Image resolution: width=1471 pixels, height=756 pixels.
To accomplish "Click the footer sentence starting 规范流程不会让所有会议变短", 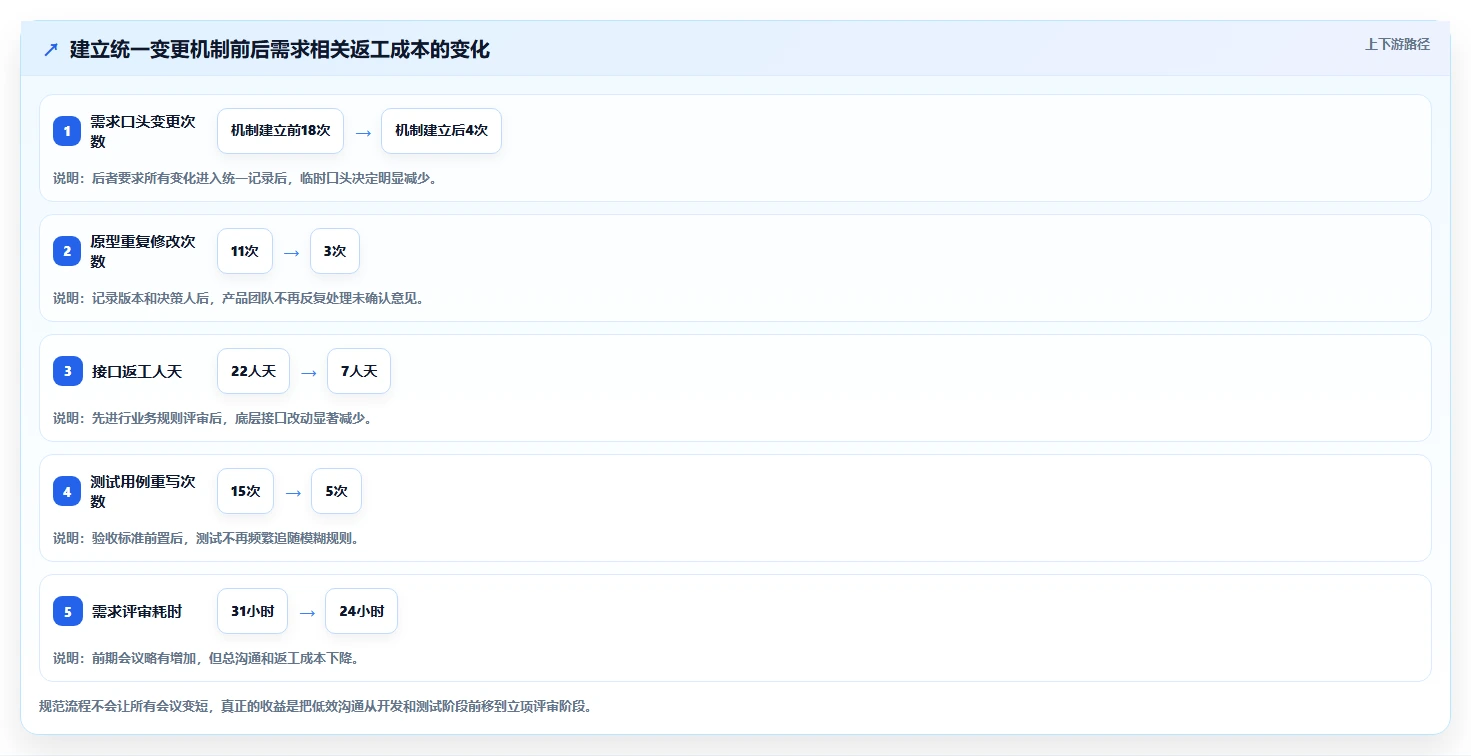I will (x=315, y=706).
